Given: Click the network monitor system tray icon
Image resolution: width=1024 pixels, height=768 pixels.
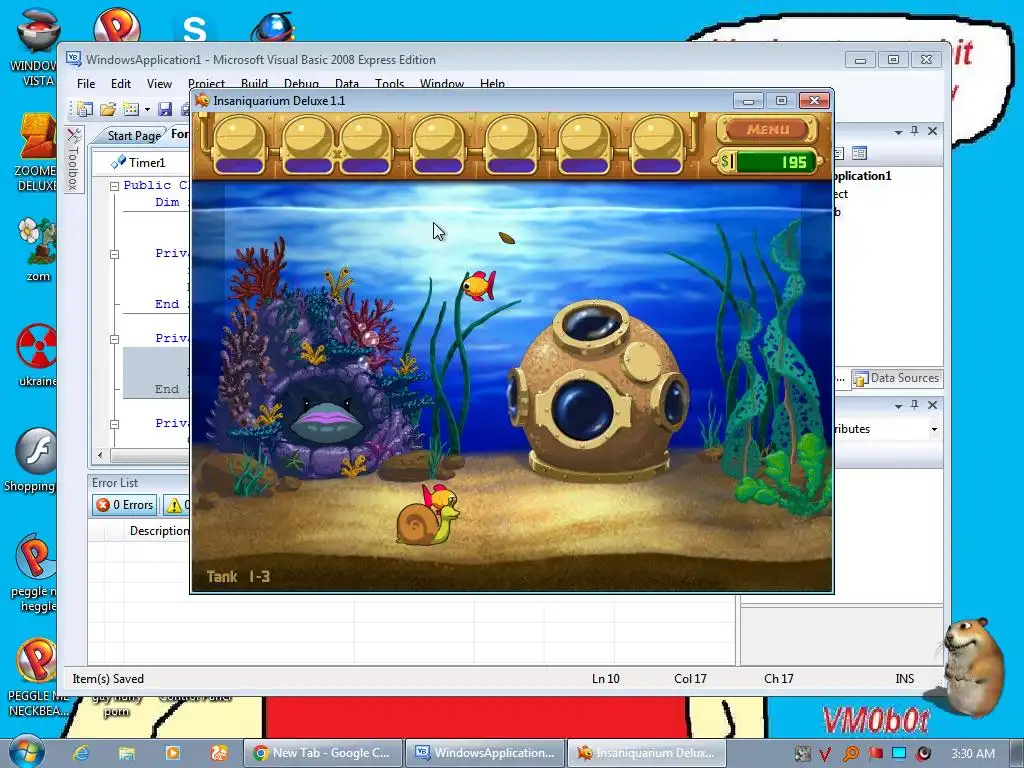Looking at the screenshot, I should [899, 753].
